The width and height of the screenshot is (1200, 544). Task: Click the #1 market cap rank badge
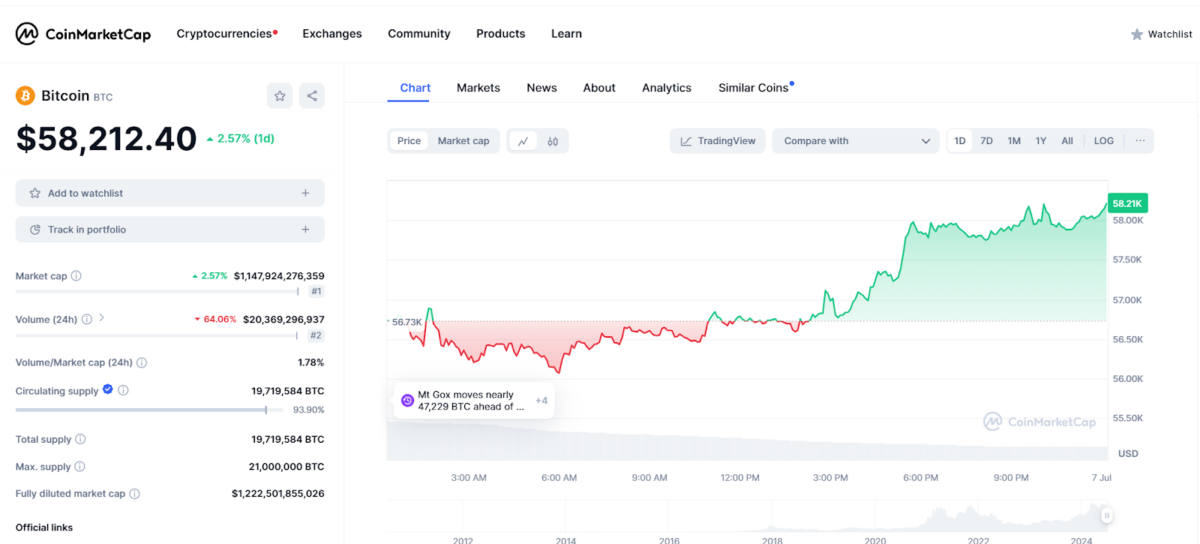(x=316, y=292)
